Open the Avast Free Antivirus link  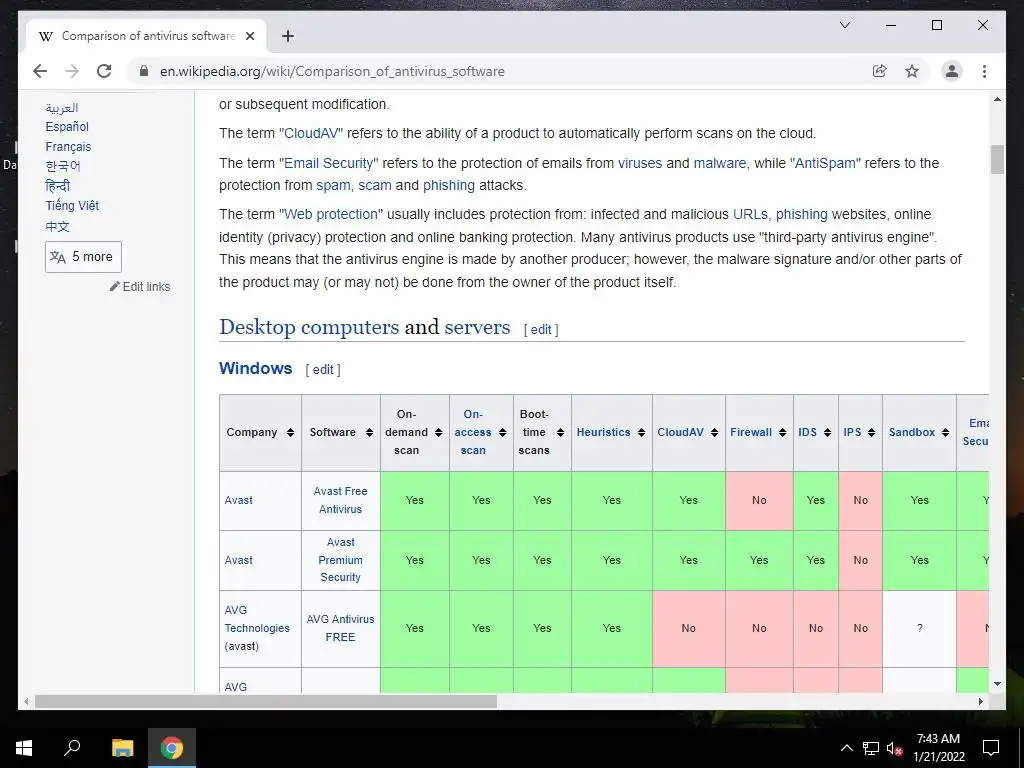[x=340, y=500]
